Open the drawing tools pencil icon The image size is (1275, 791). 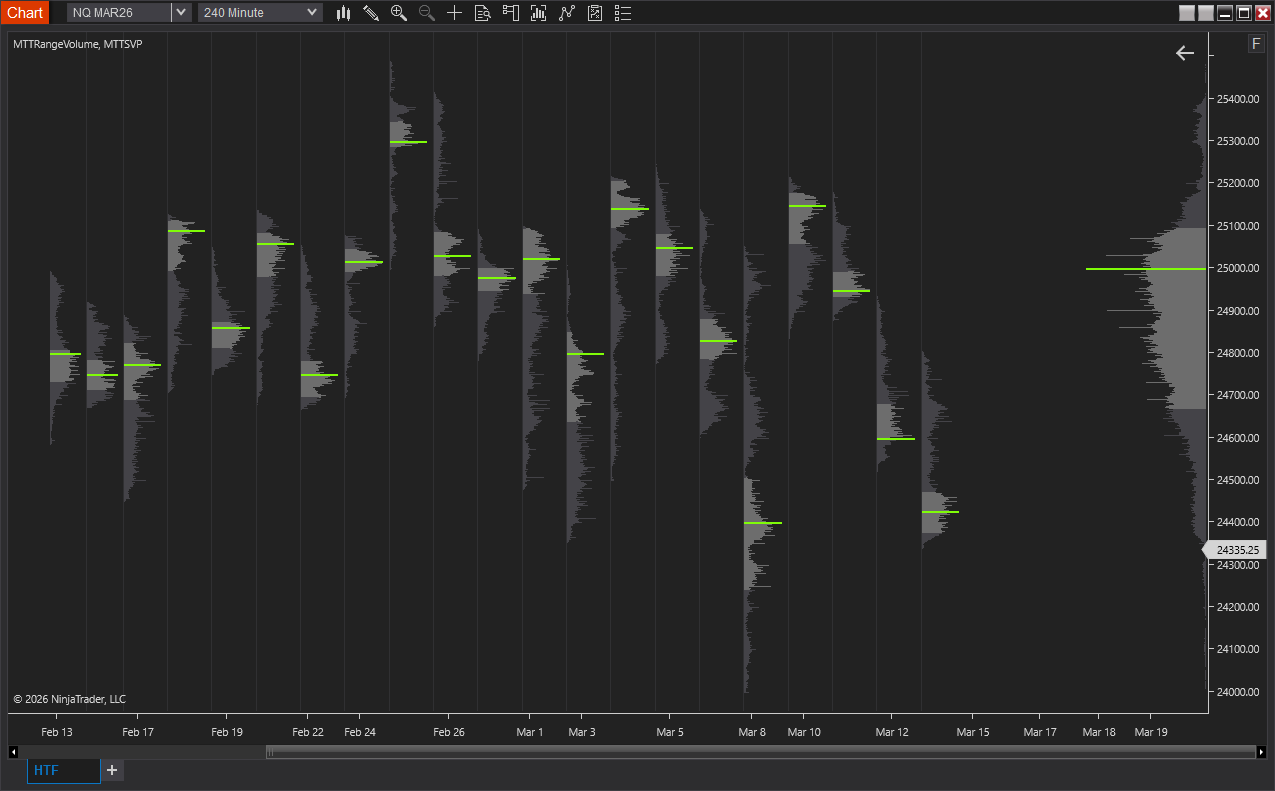[371, 13]
